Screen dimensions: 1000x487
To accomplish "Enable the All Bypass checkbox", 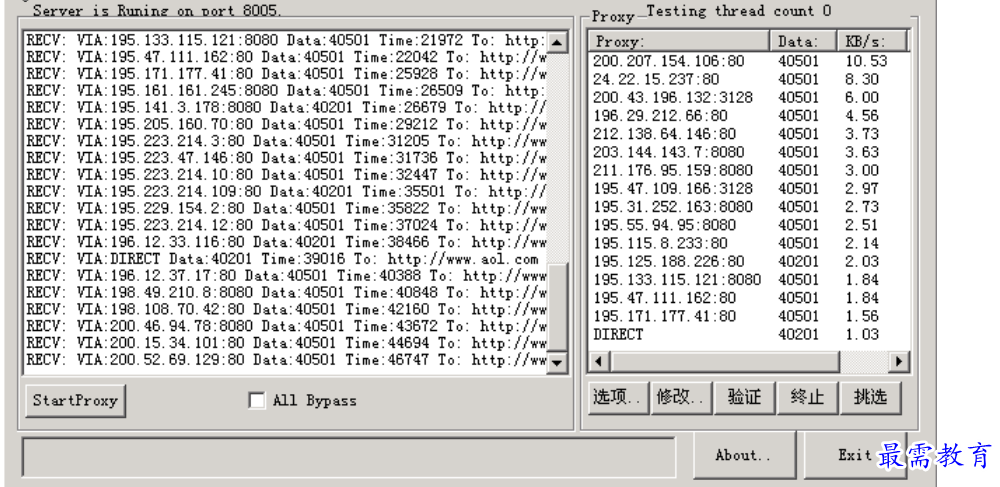I will tap(256, 400).
